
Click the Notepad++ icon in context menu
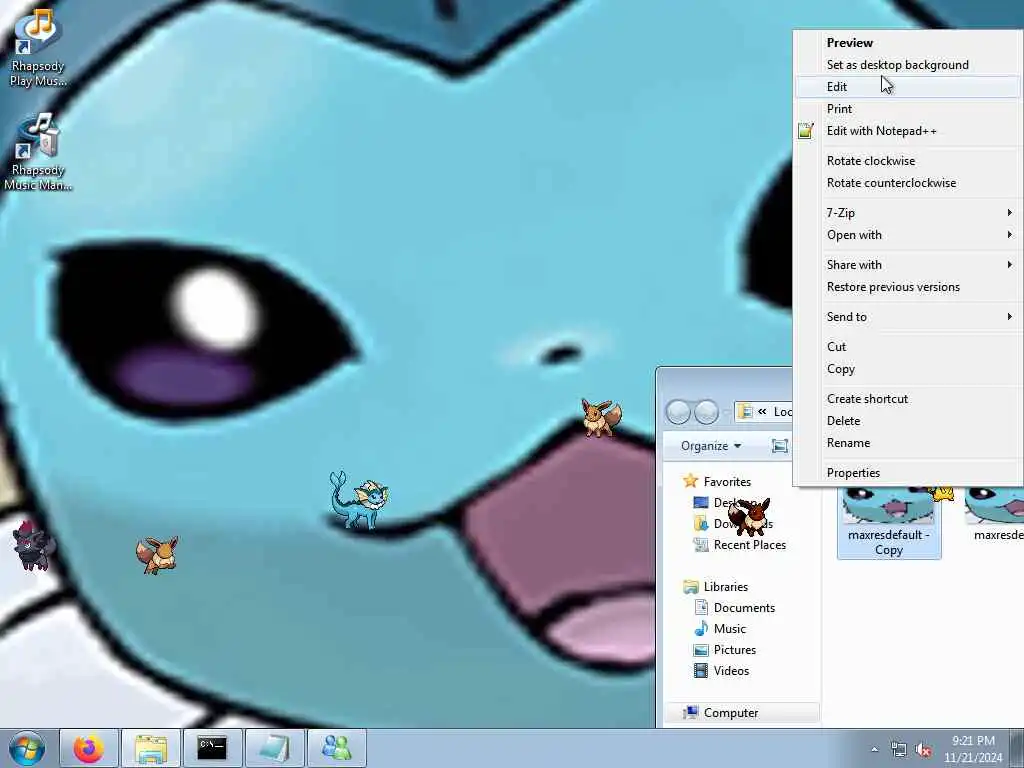click(x=806, y=131)
